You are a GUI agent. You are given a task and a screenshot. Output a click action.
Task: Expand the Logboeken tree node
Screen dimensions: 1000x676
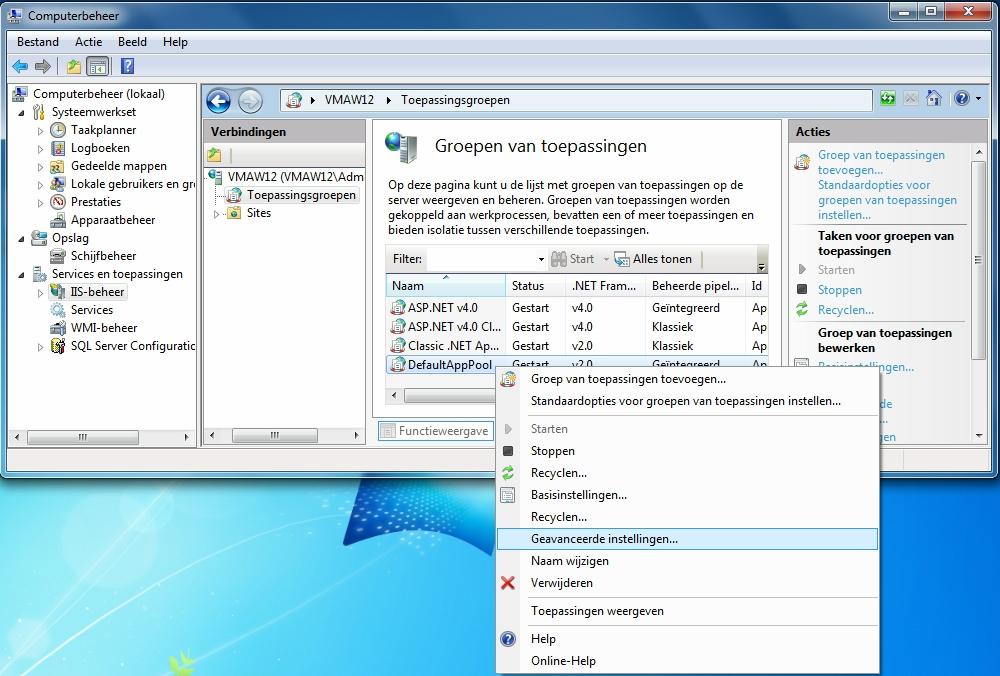tap(40, 149)
